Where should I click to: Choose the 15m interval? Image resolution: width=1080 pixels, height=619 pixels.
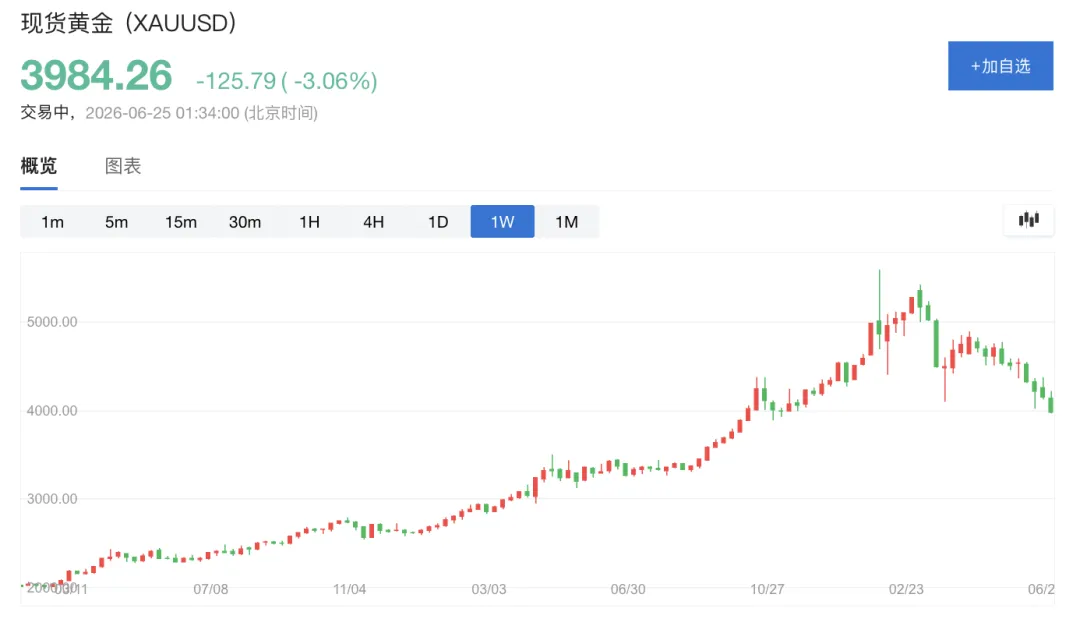click(x=180, y=222)
